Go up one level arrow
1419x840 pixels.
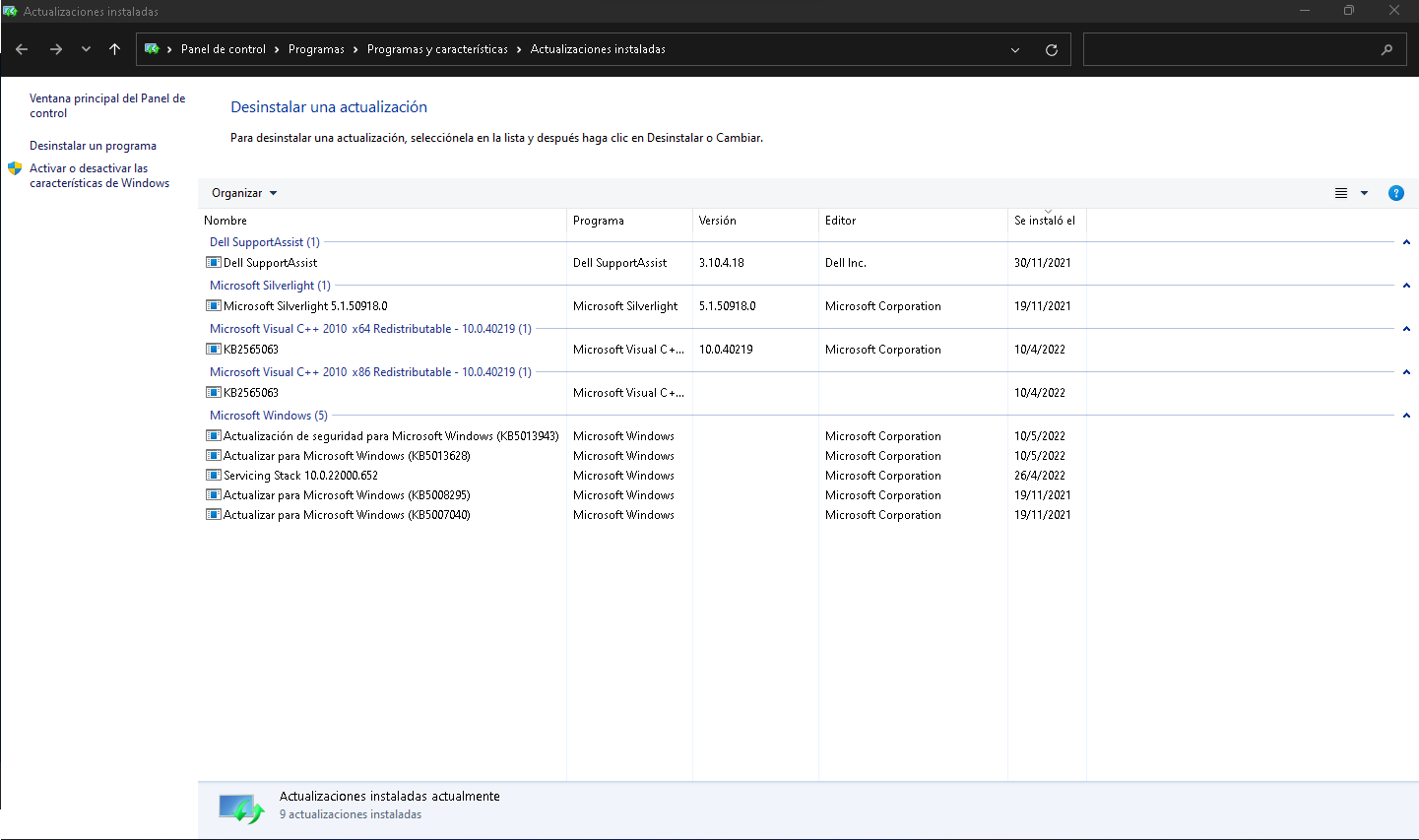(114, 49)
